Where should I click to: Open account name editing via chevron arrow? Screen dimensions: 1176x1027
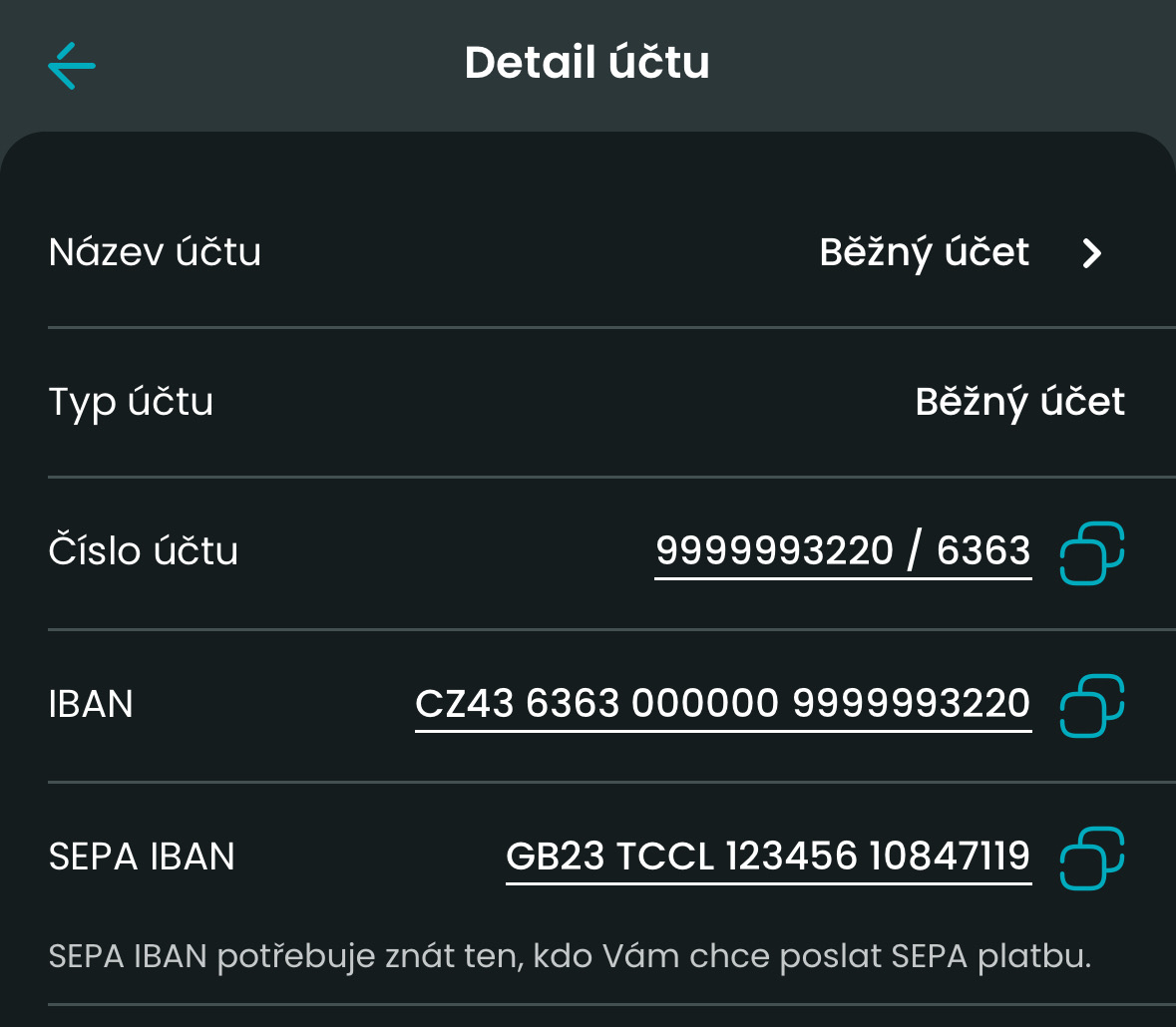pos(1092,253)
